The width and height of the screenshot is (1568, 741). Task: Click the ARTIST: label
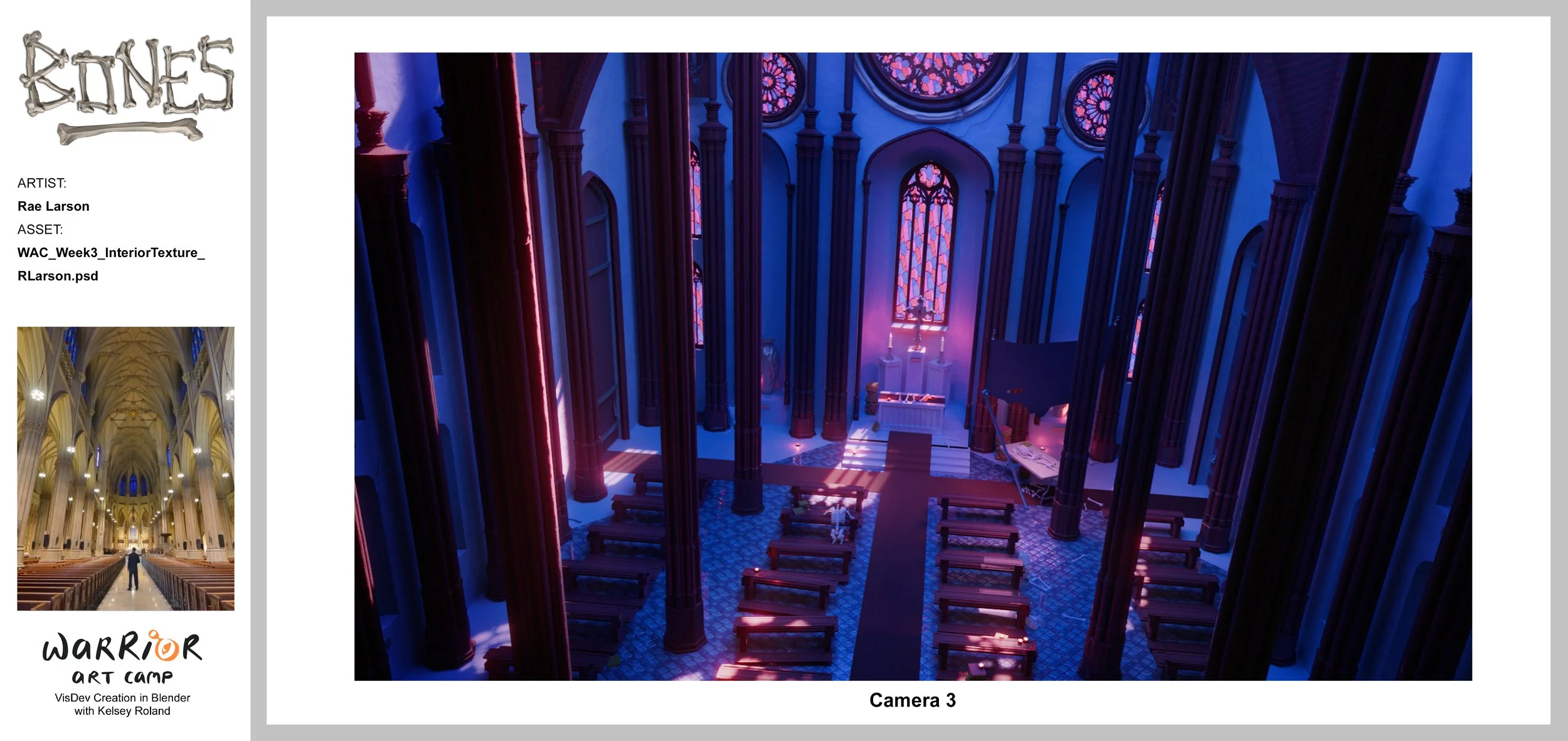click(41, 183)
